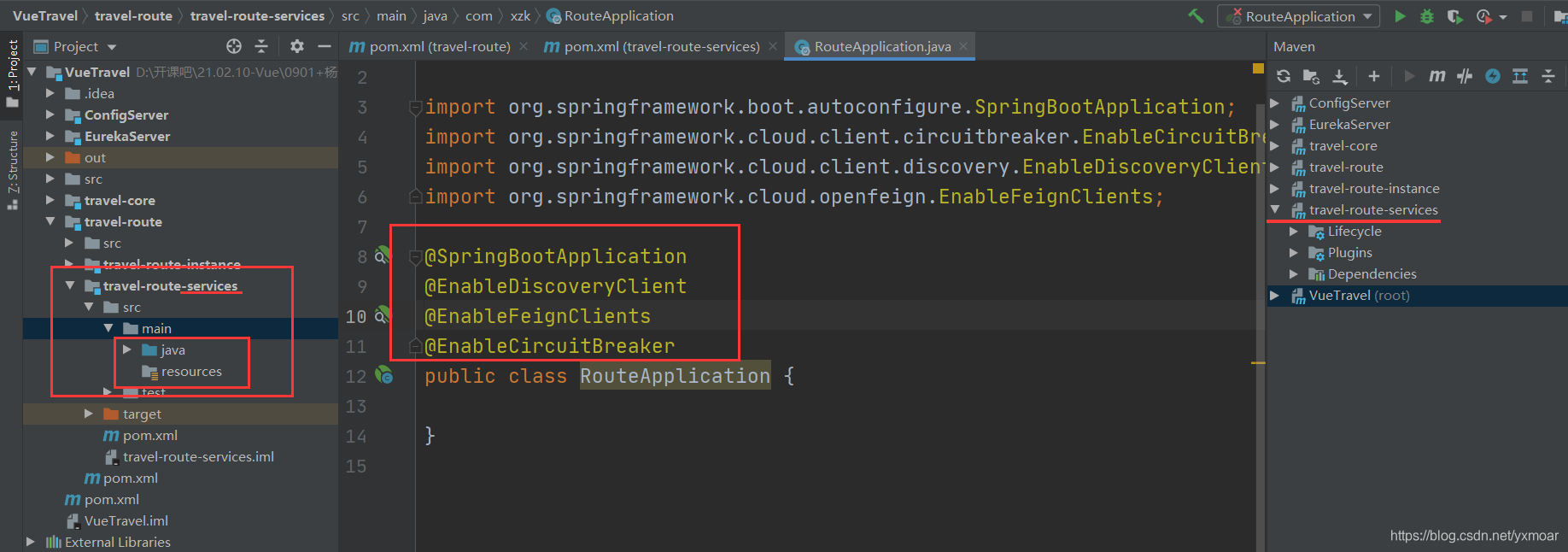Collapse the VueTravel root node in project tree
The image size is (1568, 552).
pyautogui.click(x=32, y=72)
